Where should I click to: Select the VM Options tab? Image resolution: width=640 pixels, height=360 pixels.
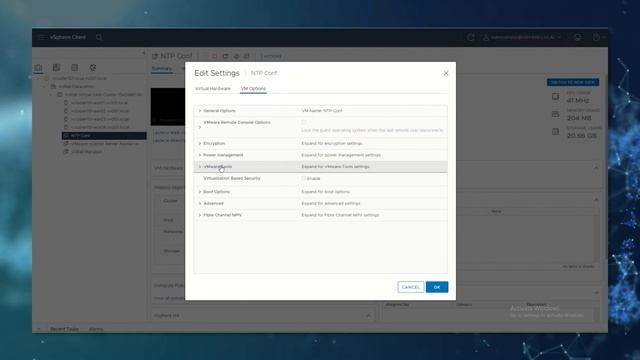(253, 89)
